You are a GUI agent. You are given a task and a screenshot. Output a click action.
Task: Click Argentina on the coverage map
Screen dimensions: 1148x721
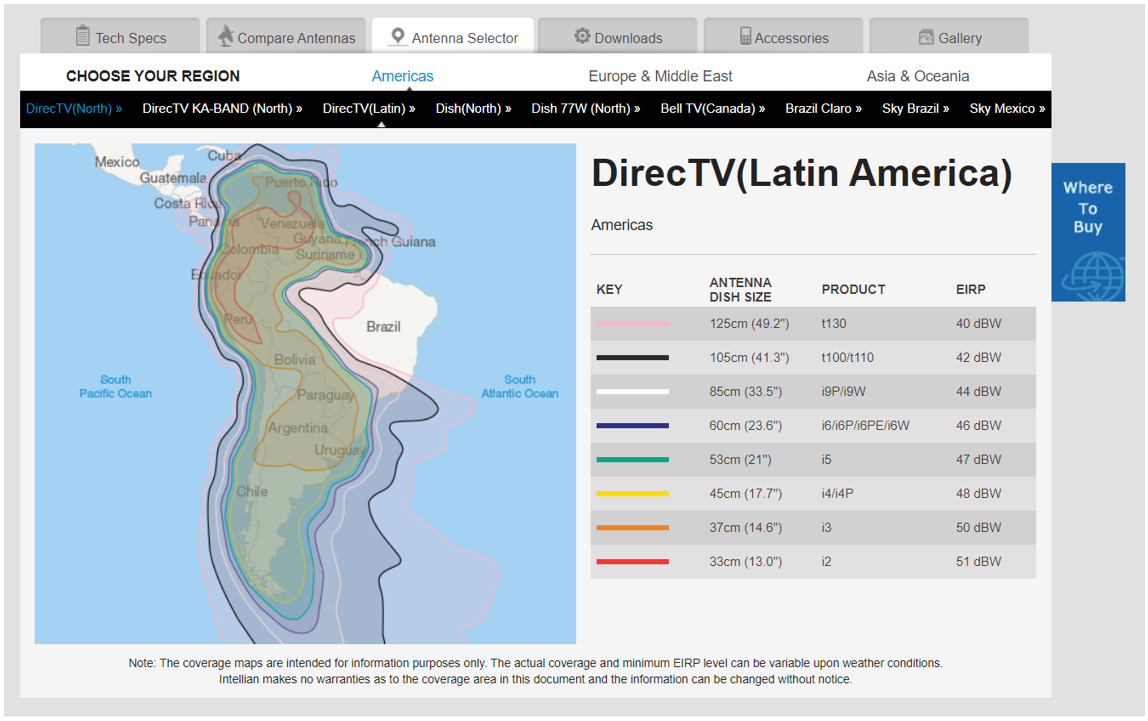click(297, 427)
